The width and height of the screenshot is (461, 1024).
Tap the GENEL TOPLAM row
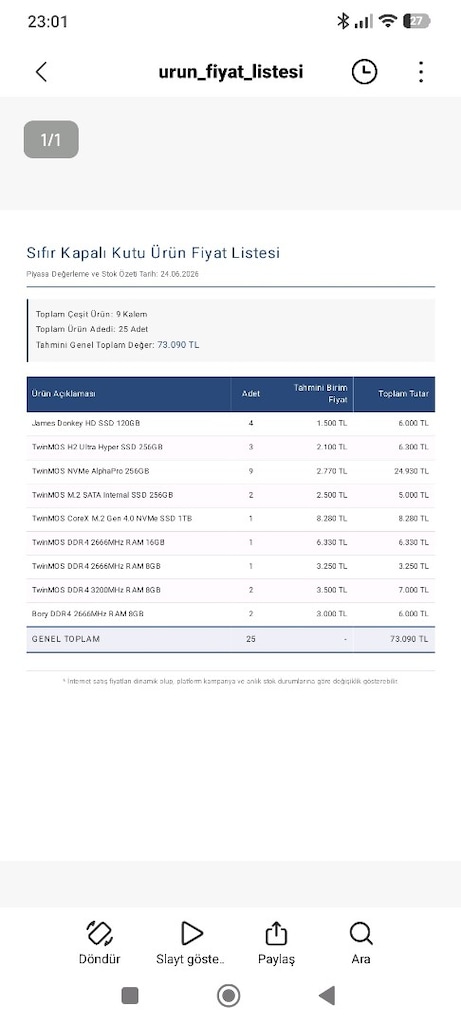click(x=230, y=639)
